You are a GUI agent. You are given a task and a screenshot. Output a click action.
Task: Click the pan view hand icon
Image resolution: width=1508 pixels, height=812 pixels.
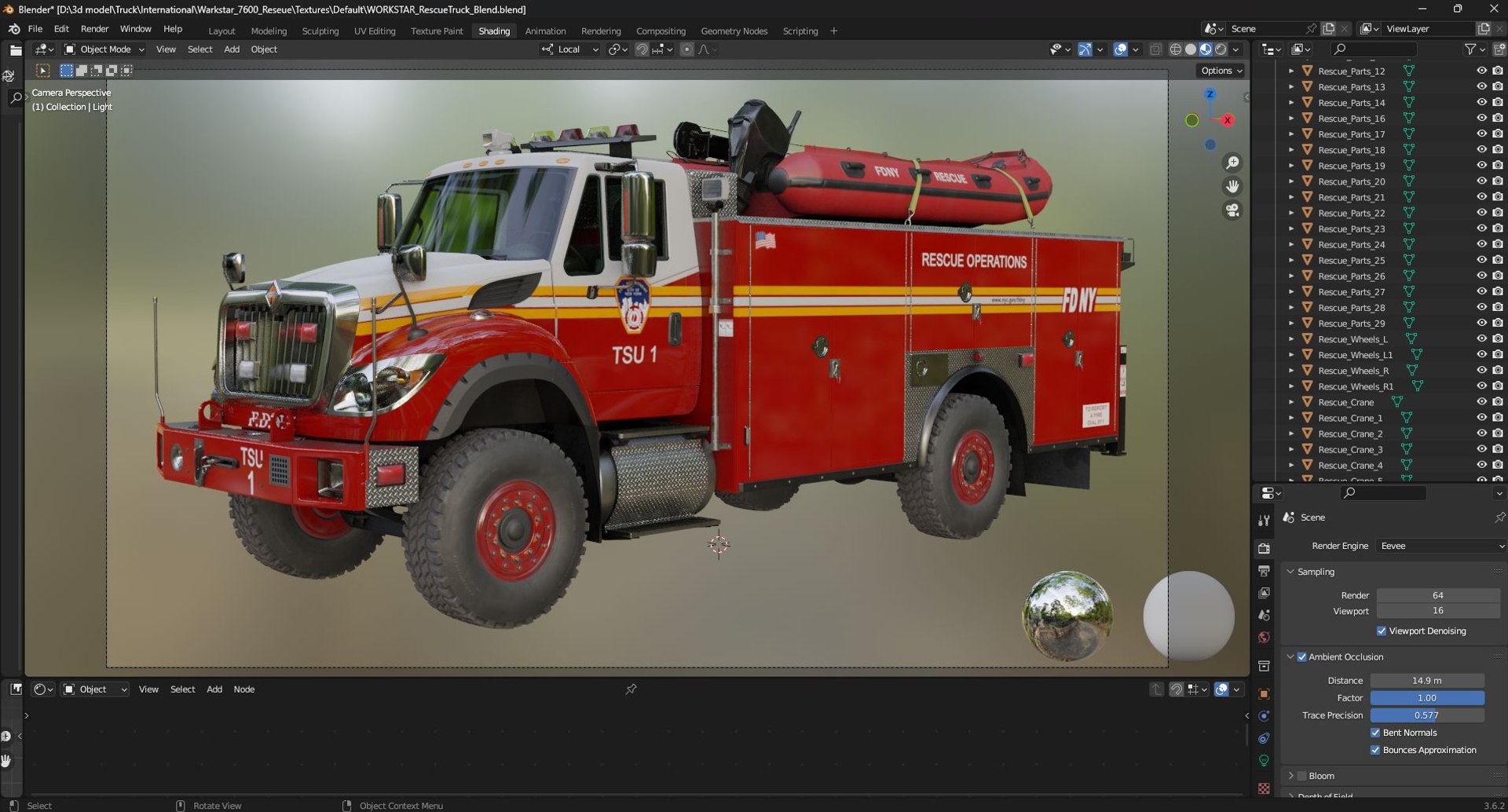(x=1232, y=186)
